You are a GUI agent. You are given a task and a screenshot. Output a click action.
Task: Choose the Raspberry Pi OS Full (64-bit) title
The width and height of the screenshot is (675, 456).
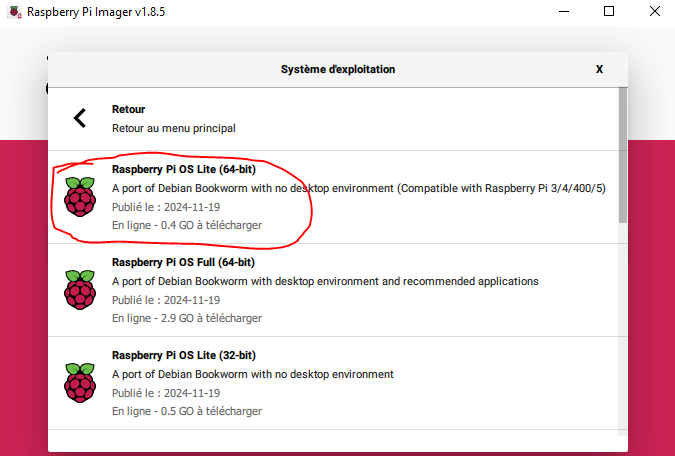183,262
